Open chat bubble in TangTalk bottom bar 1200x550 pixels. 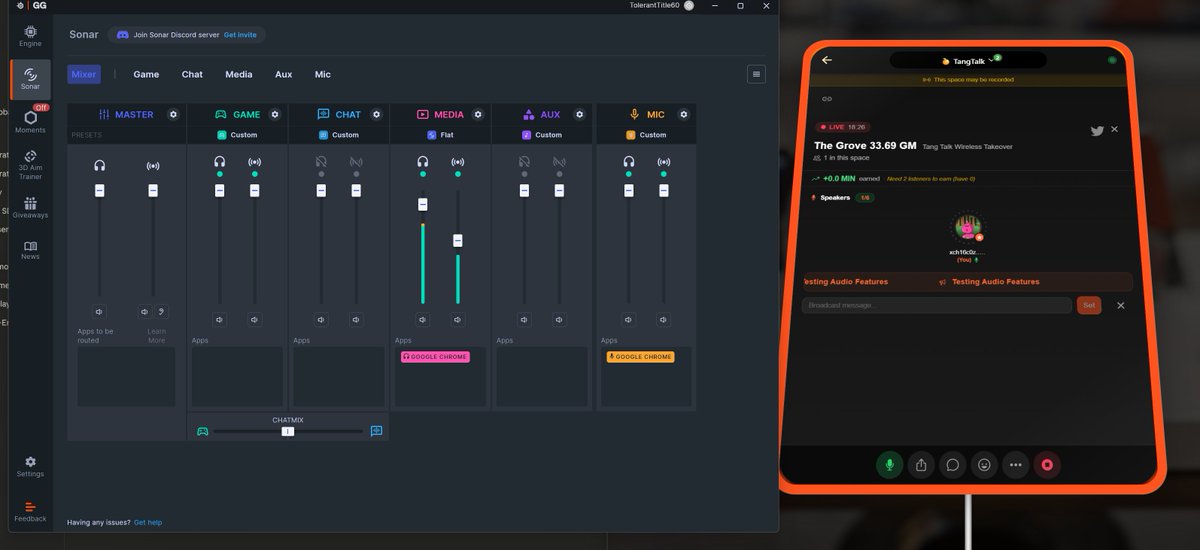953,464
